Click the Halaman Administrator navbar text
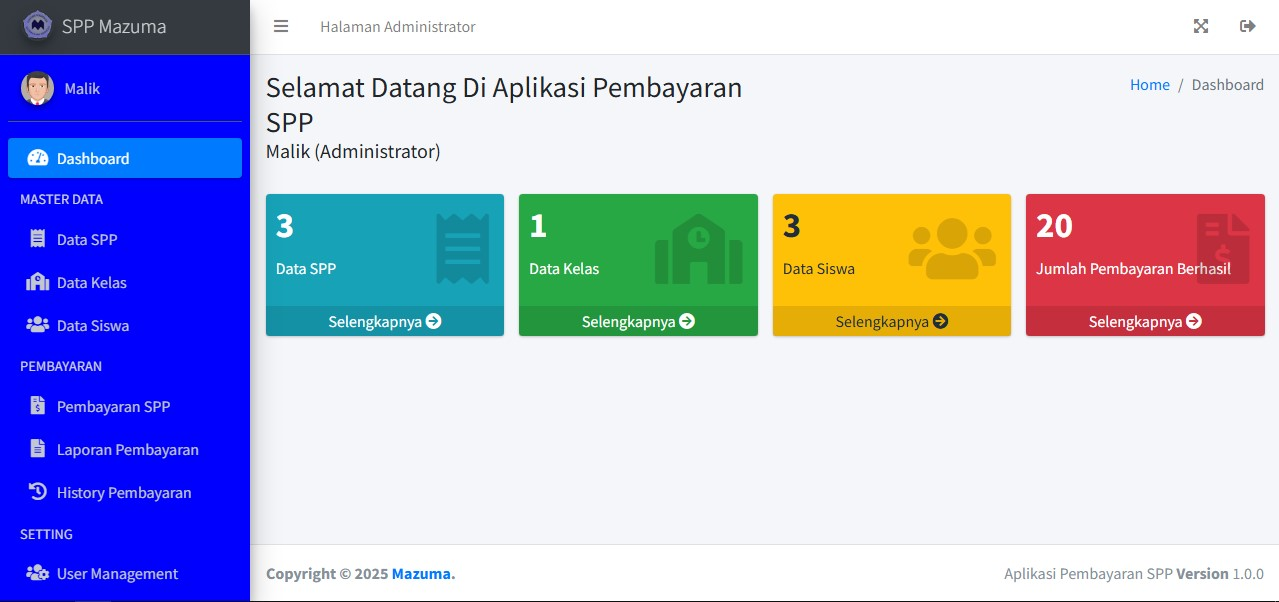 tap(398, 27)
